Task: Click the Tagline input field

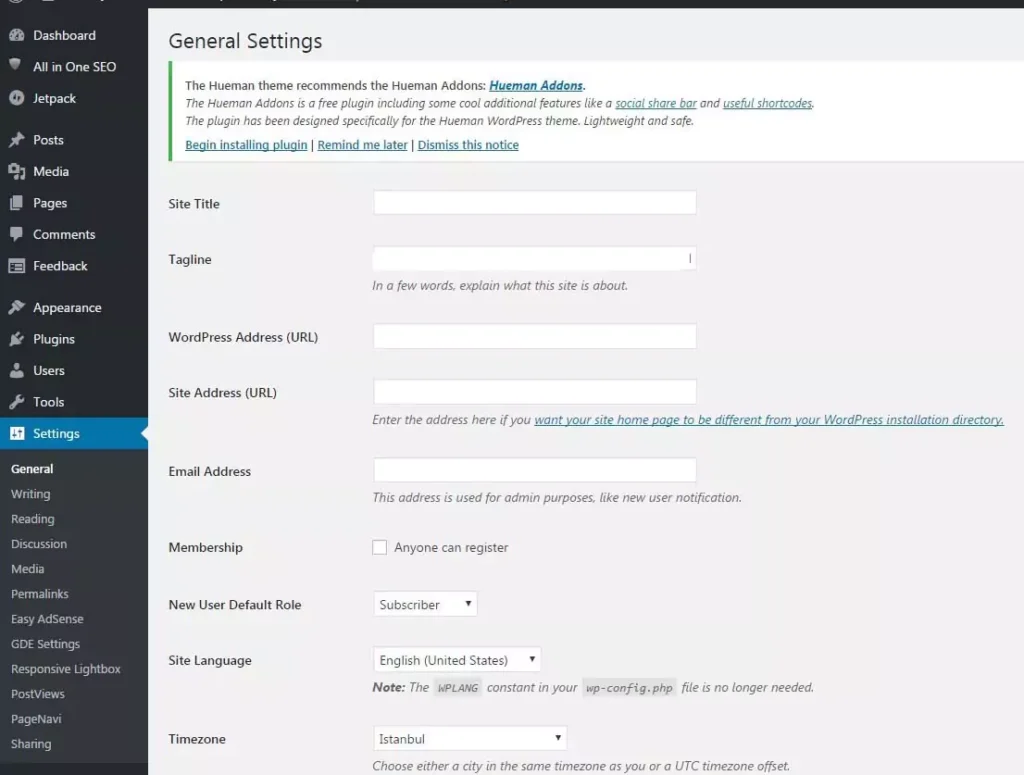Action: tap(534, 259)
